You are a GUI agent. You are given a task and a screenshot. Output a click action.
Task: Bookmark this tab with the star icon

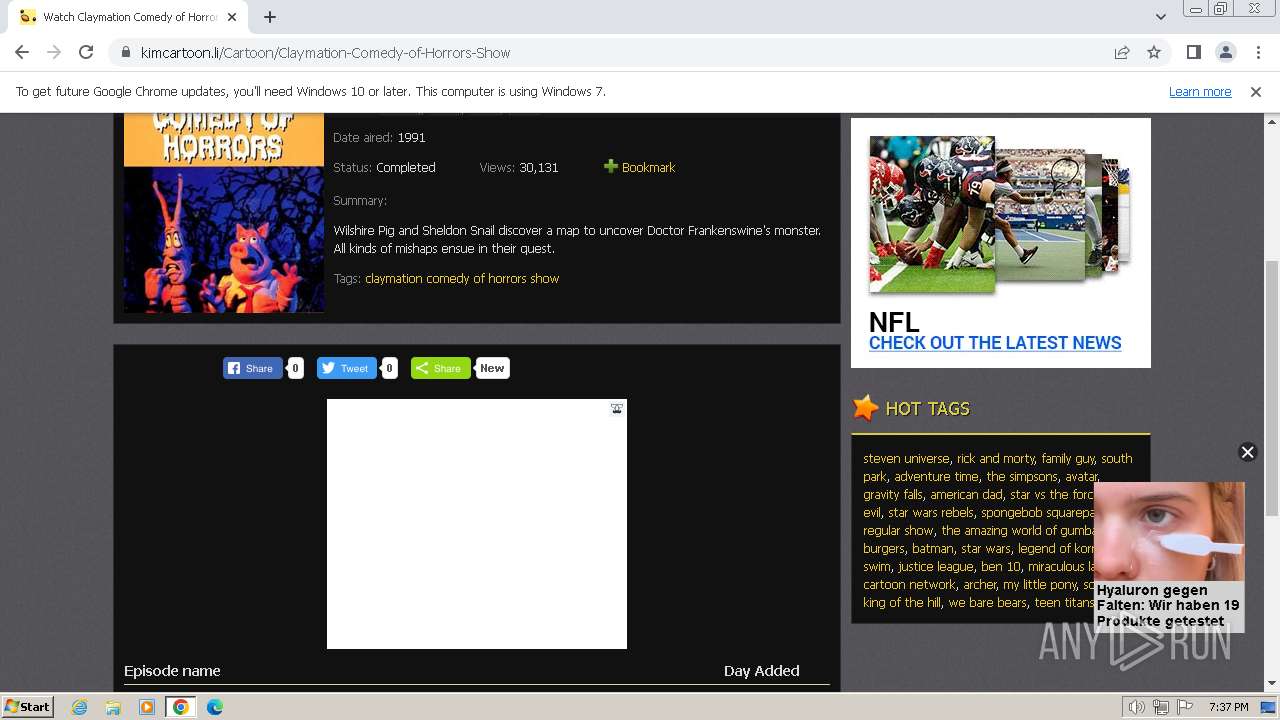[1154, 52]
